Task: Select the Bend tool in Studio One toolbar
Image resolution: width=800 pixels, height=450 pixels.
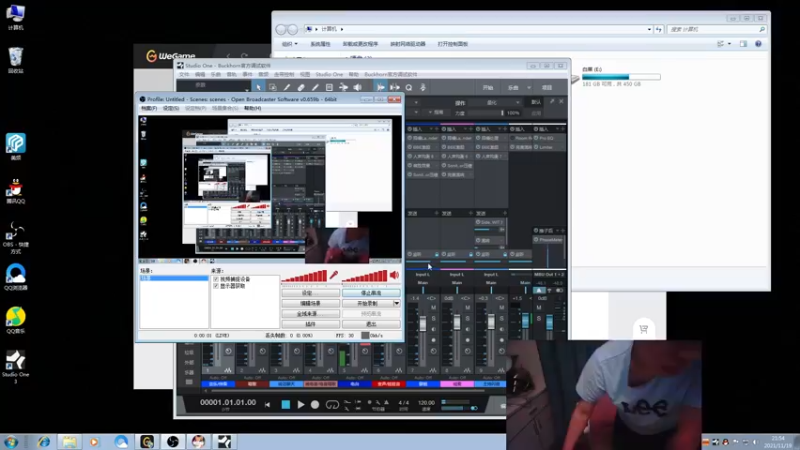Action: [x=343, y=87]
